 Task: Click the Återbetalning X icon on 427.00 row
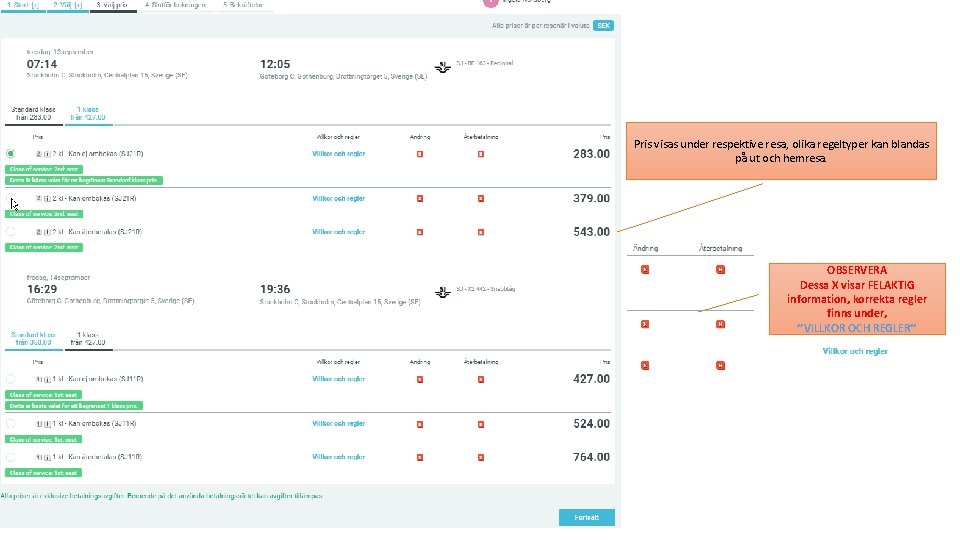click(481, 379)
